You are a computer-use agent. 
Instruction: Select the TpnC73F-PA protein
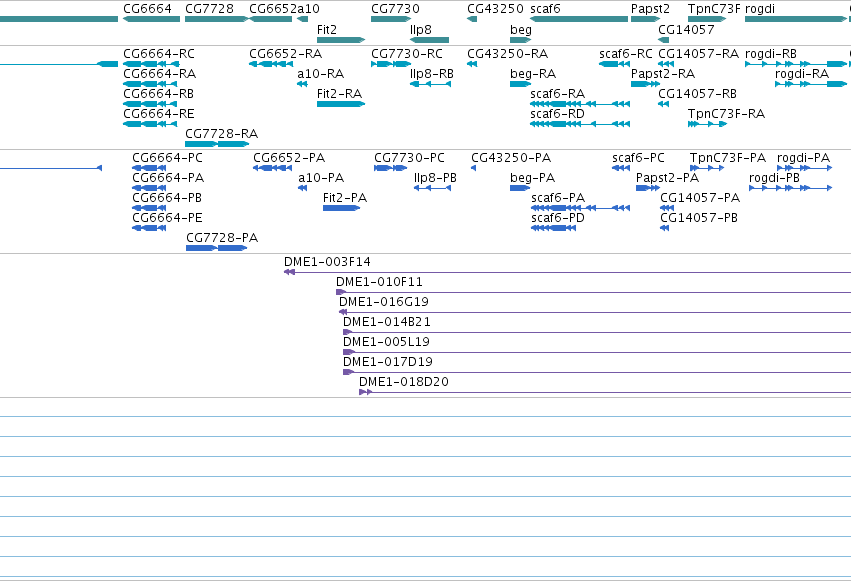[x=707, y=168]
